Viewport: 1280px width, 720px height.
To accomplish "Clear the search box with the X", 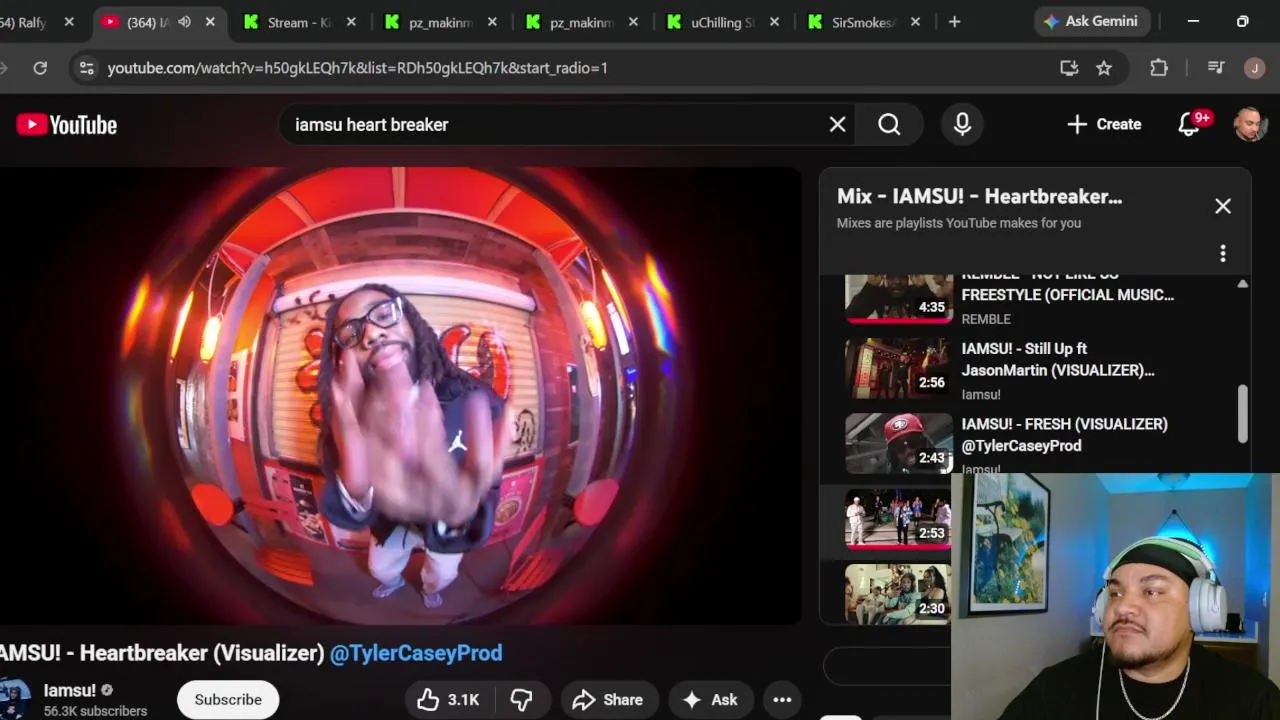I will 837,124.
